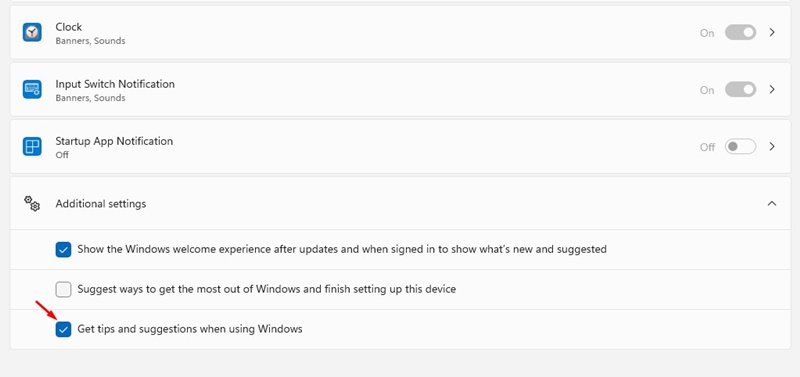
Task: Enable the Startup App Notification toggle
Action: [x=740, y=147]
